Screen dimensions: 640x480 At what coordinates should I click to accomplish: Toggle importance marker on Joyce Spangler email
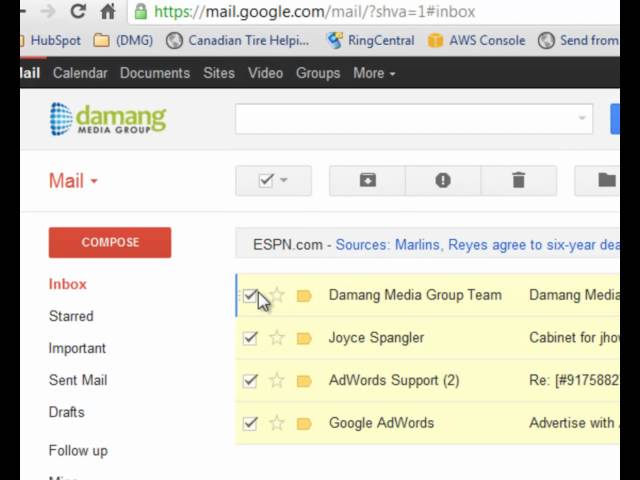tap(304, 338)
